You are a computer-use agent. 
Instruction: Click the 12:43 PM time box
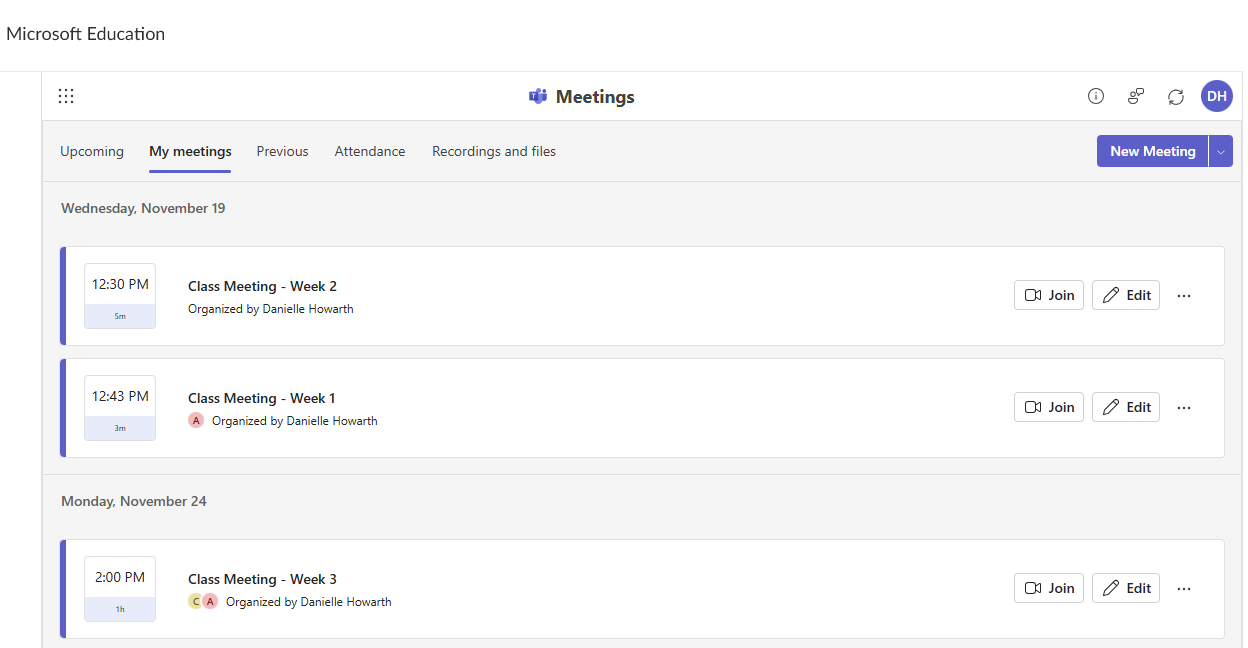[120, 408]
